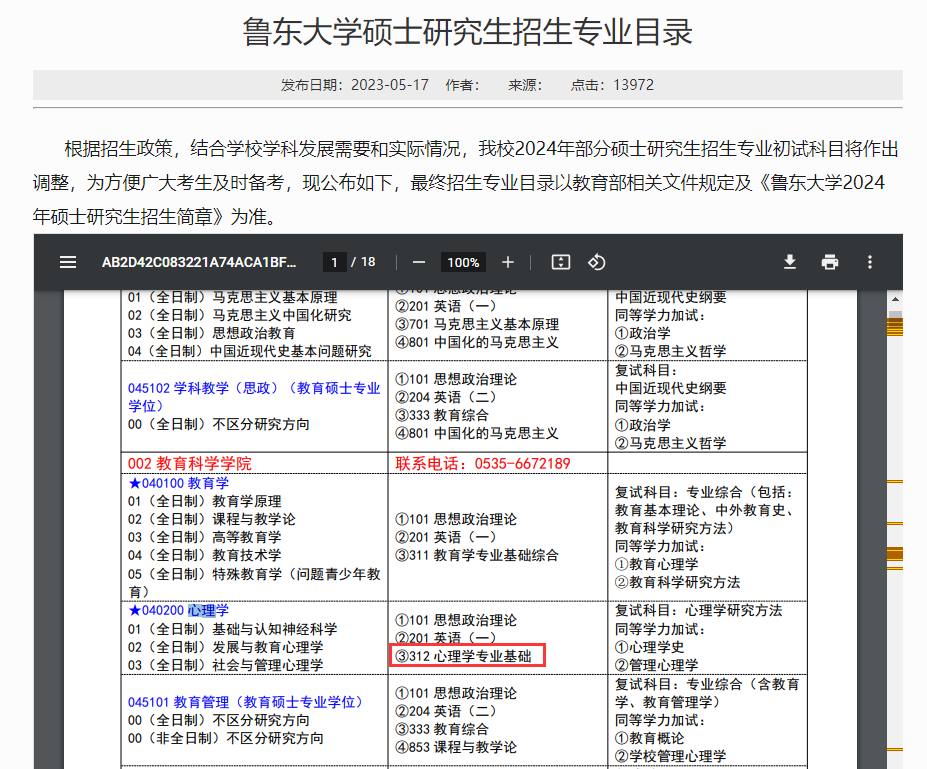Click ②教育科学研究方法 text
The width and height of the screenshot is (927, 769).
click(x=678, y=583)
